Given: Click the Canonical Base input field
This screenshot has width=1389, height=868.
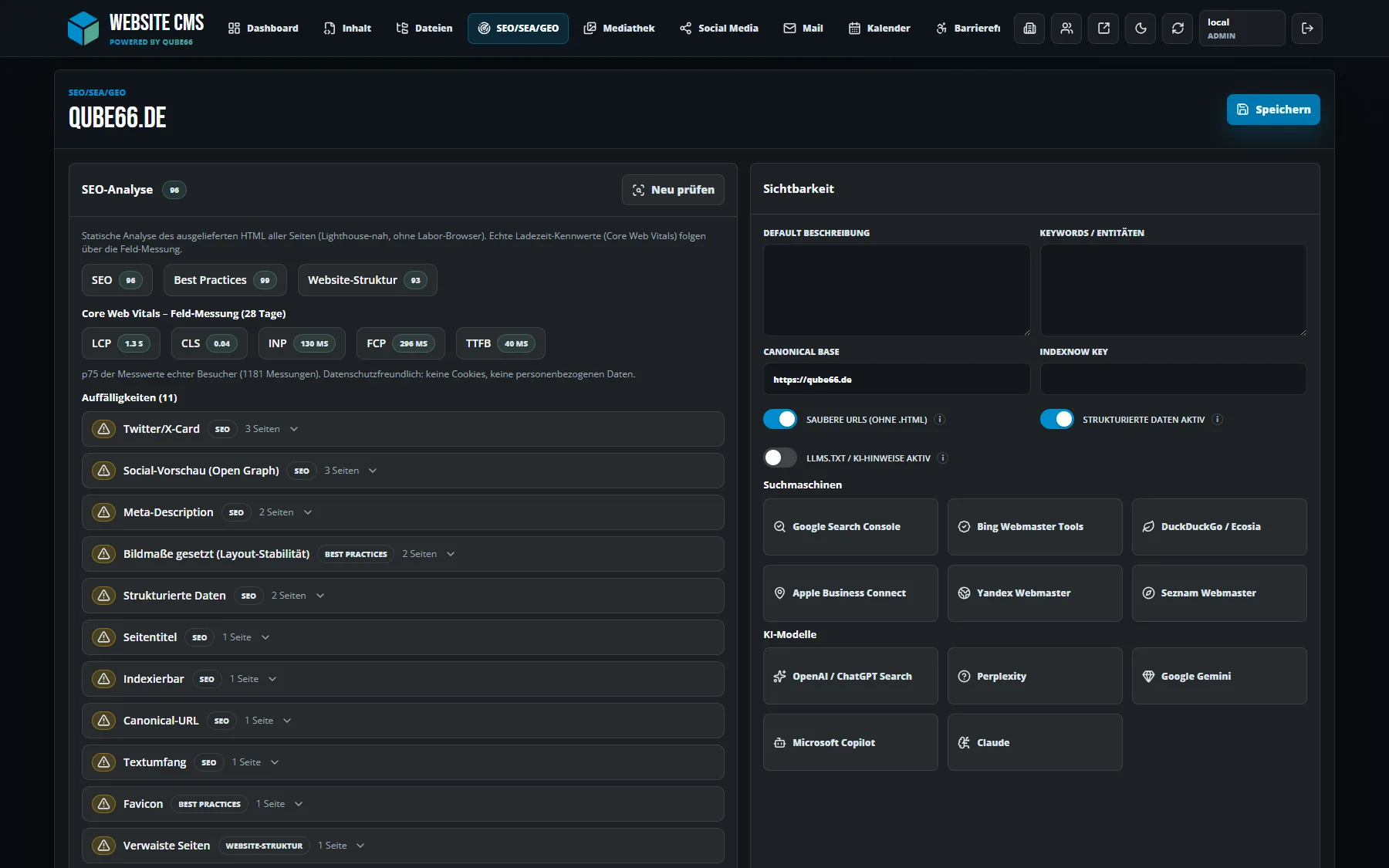Looking at the screenshot, I should point(897,379).
